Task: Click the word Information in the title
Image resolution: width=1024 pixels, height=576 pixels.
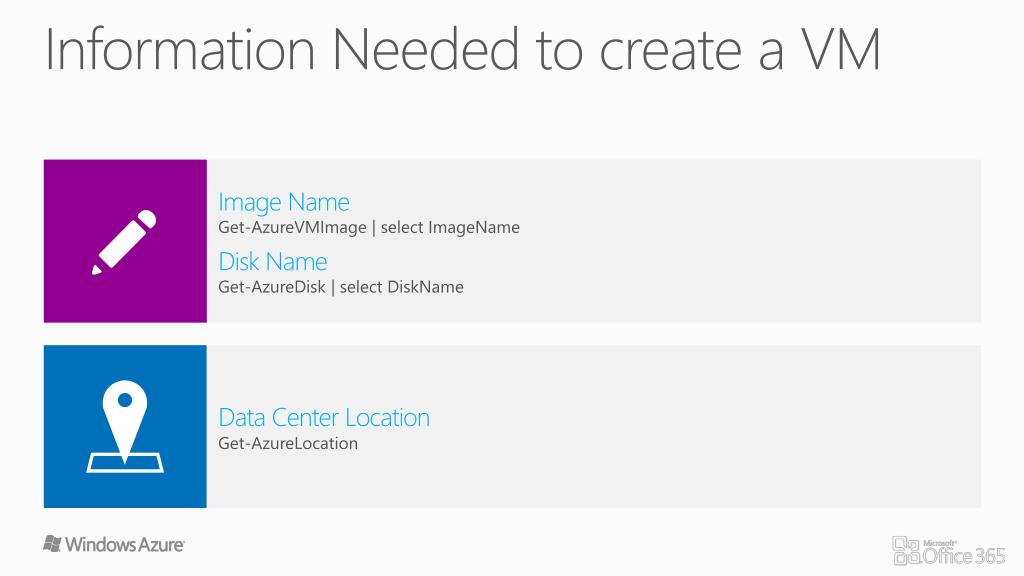Action: [180, 50]
